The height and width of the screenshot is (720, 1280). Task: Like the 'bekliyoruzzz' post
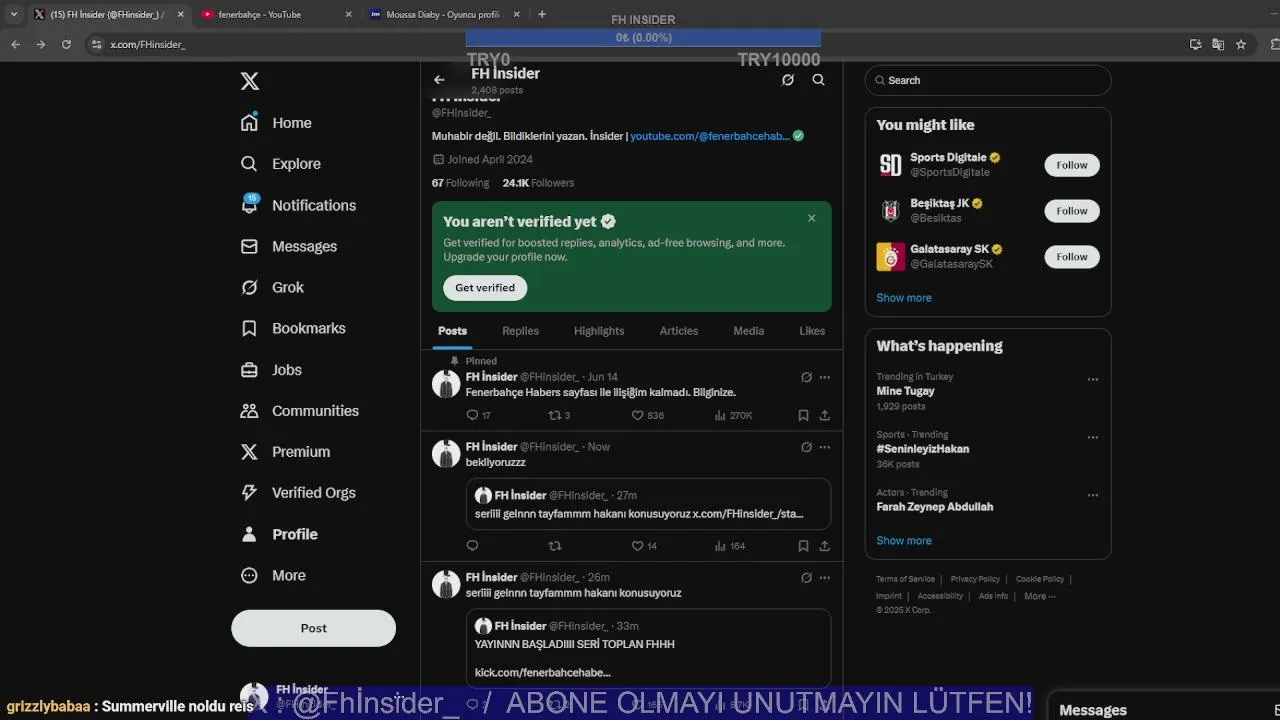click(x=644, y=546)
